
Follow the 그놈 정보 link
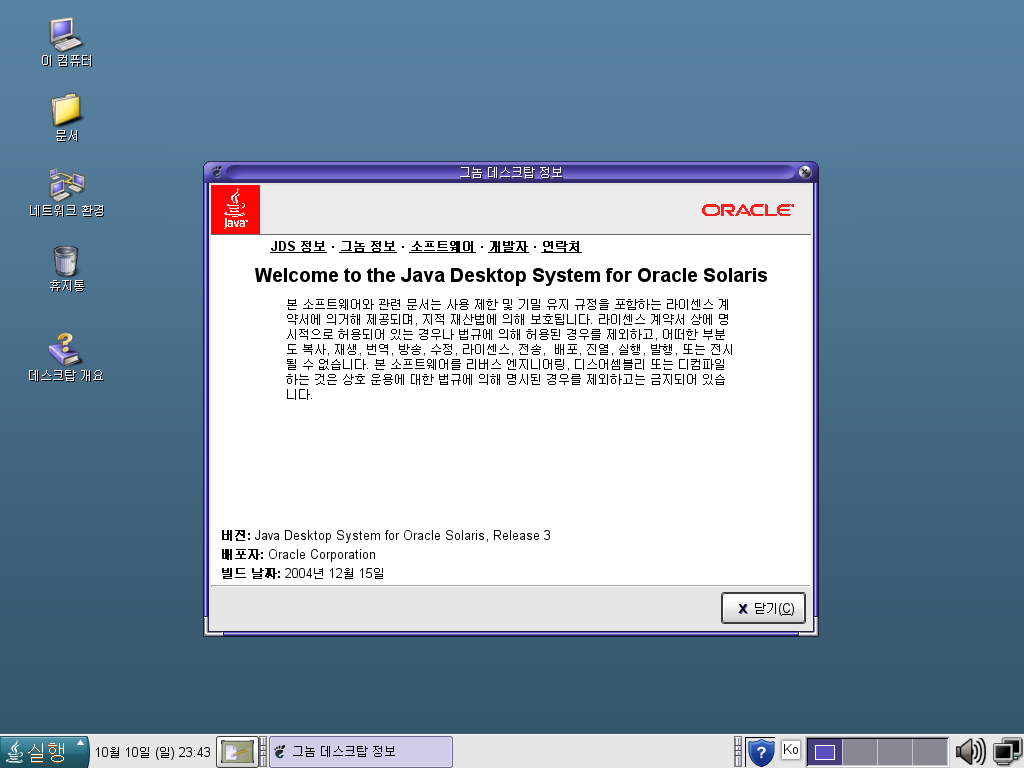coord(368,247)
